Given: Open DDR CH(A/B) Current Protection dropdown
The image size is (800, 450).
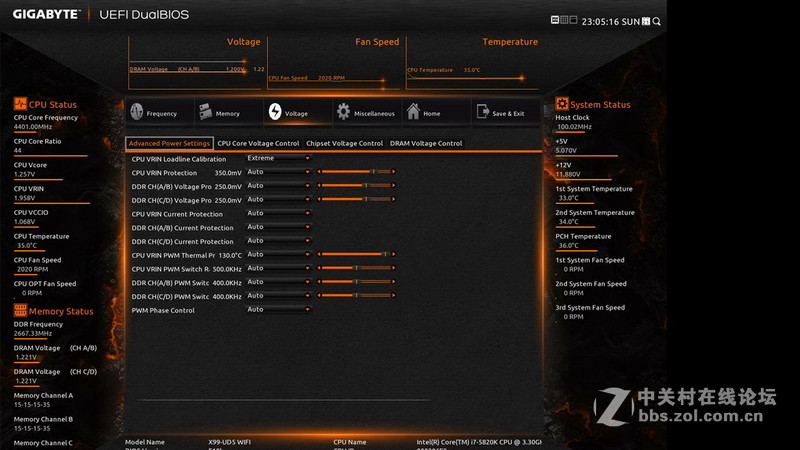Looking at the screenshot, I should click(x=279, y=227).
